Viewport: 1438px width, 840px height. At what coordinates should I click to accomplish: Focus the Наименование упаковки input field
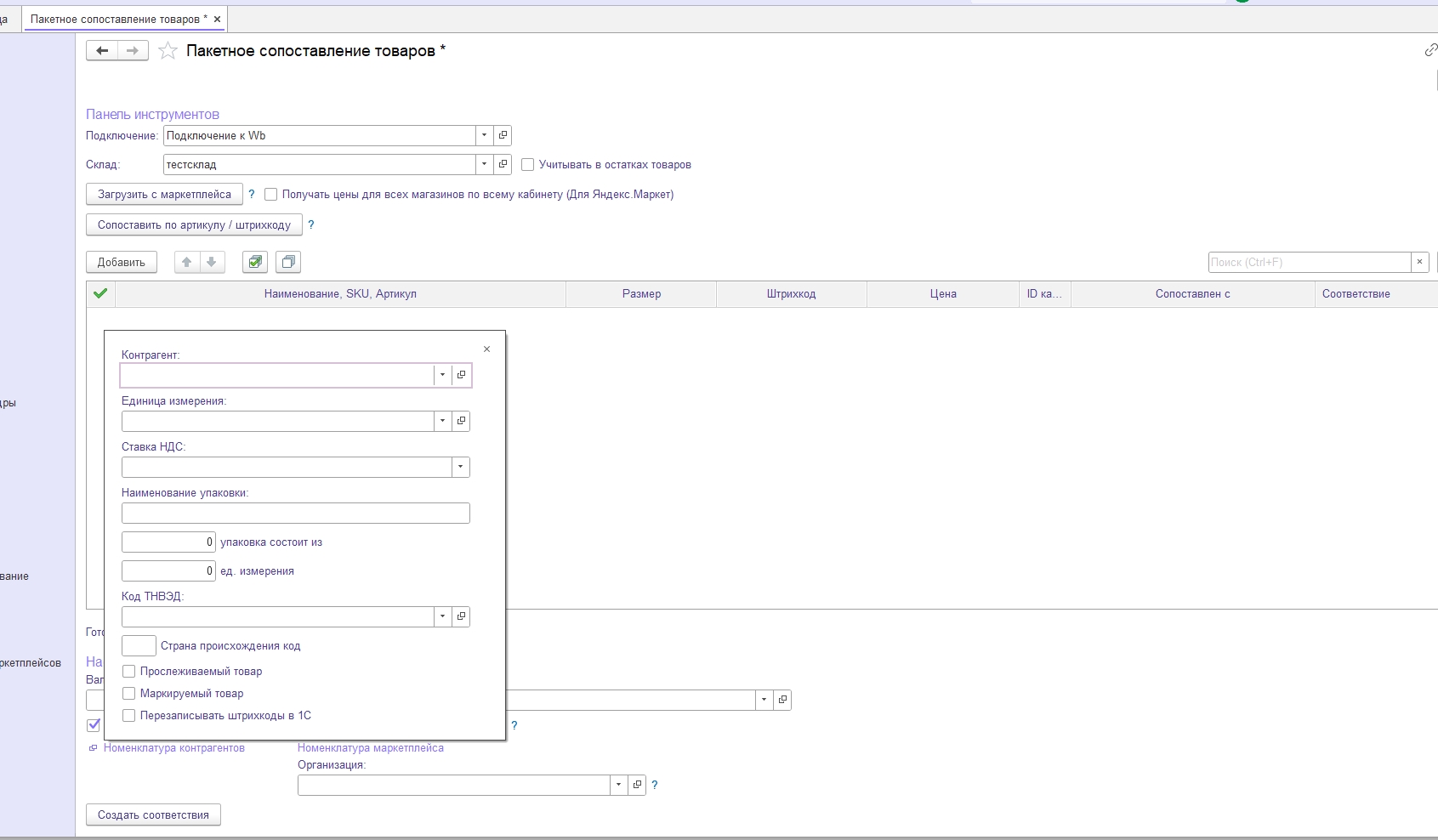[296, 513]
